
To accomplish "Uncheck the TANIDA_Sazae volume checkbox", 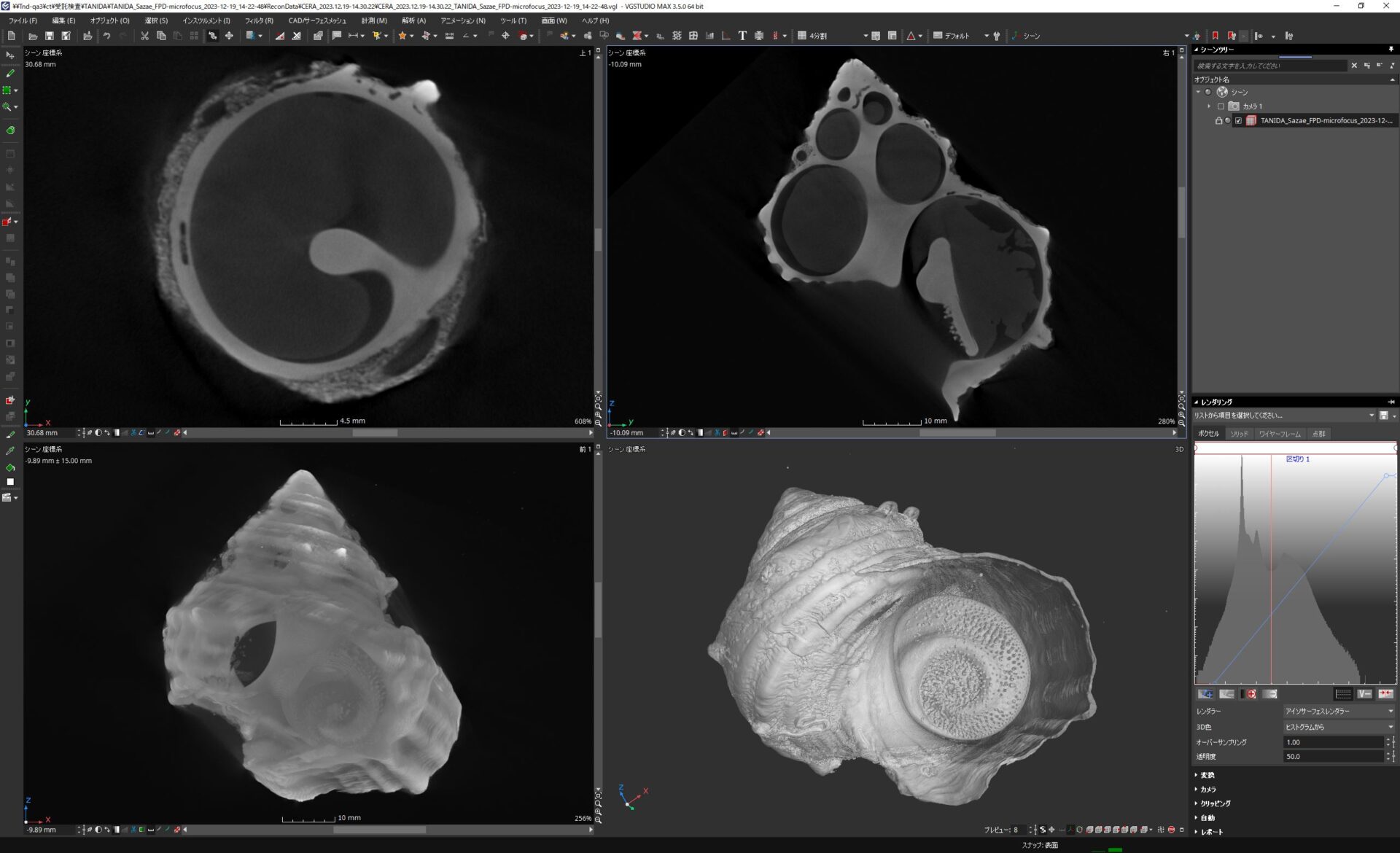I will pyautogui.click(x=1238, y=121).
